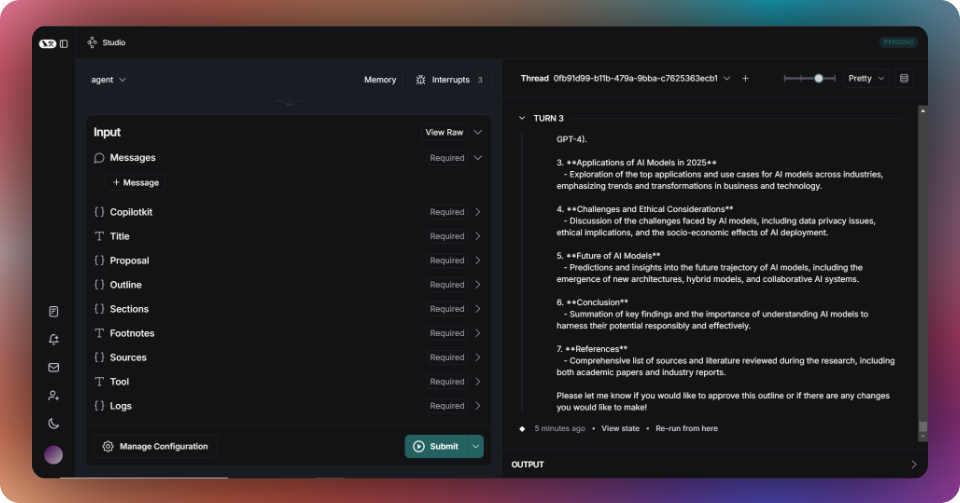This screenshot has width=960, height=503.
Task: Open the agent dropdown
Action: [x=108, y=80]
